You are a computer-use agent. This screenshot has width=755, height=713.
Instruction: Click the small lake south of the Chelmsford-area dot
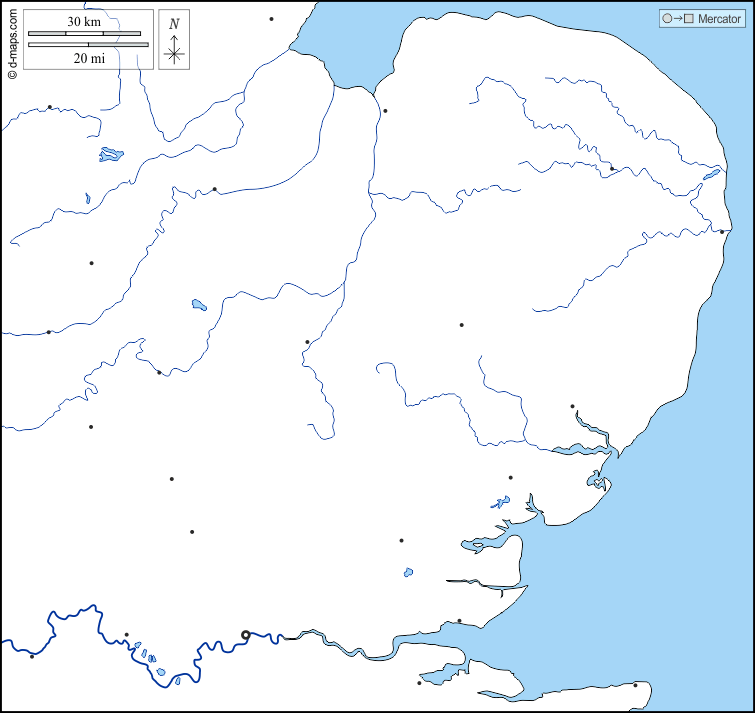click(408, 573)
